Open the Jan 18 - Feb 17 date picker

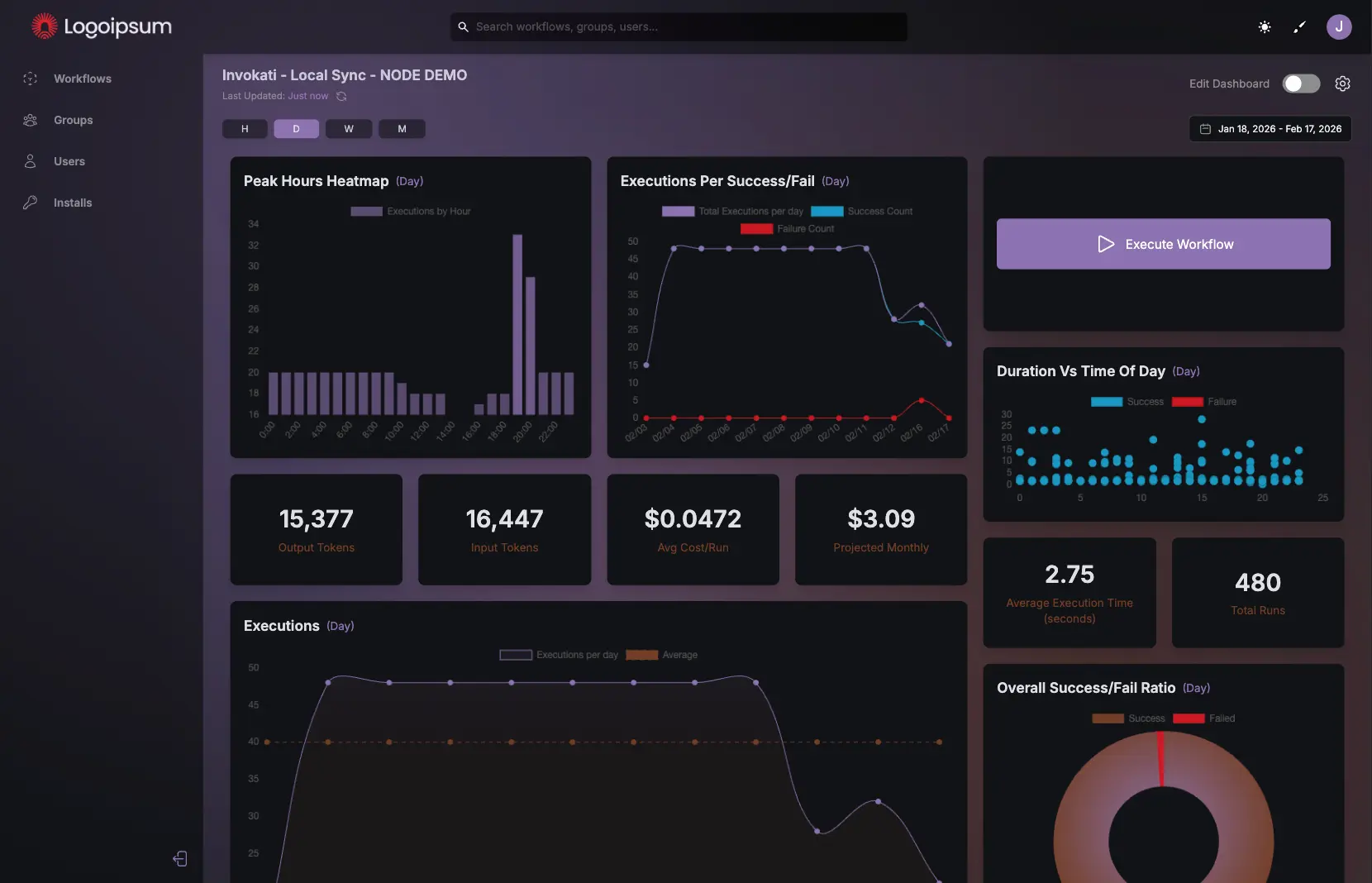click(1279, 129)
